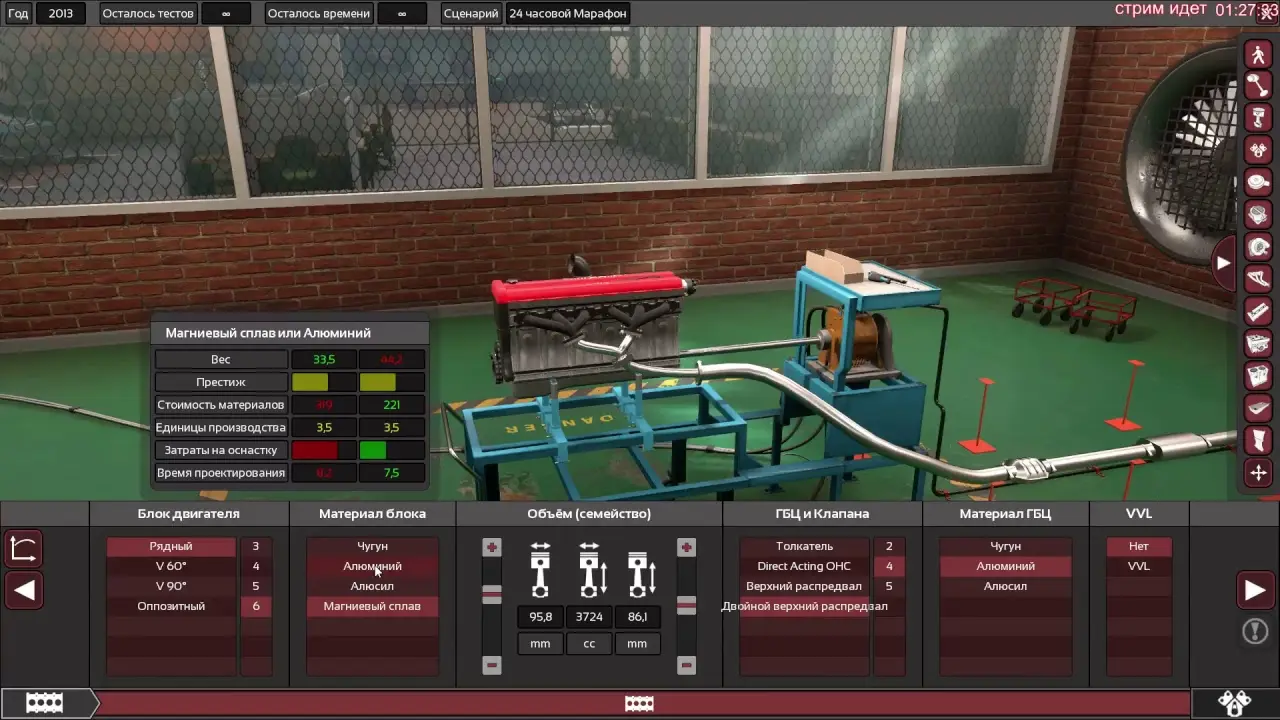The height and width of the screenshot is (720, 1280).
Task: Increase stroke with right plus button
Action: pyautogui.click(x=686, y=547)
